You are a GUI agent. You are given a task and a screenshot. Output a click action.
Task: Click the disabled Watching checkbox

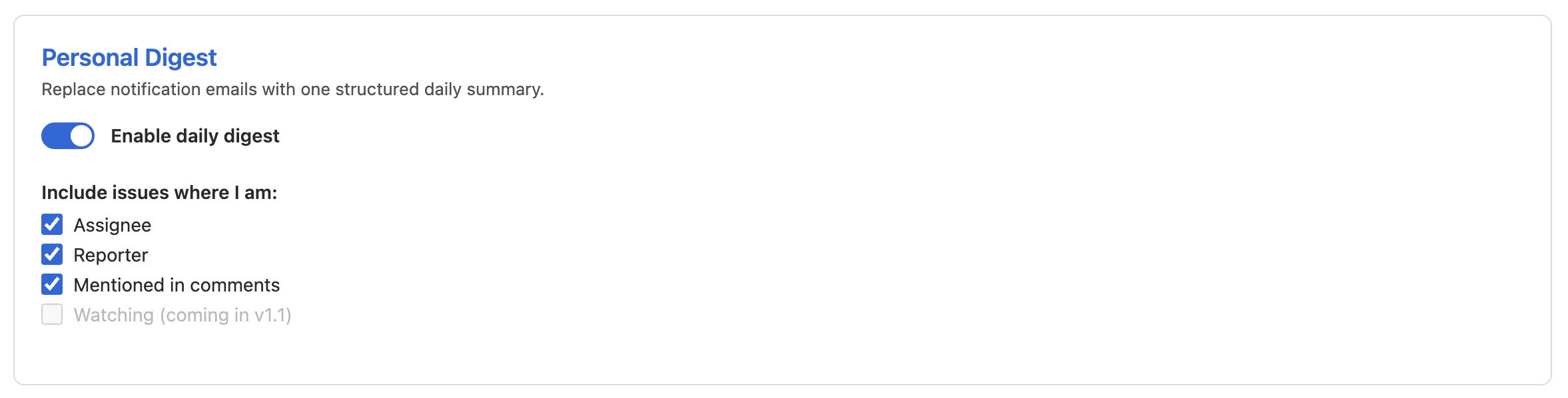point(52,315)
